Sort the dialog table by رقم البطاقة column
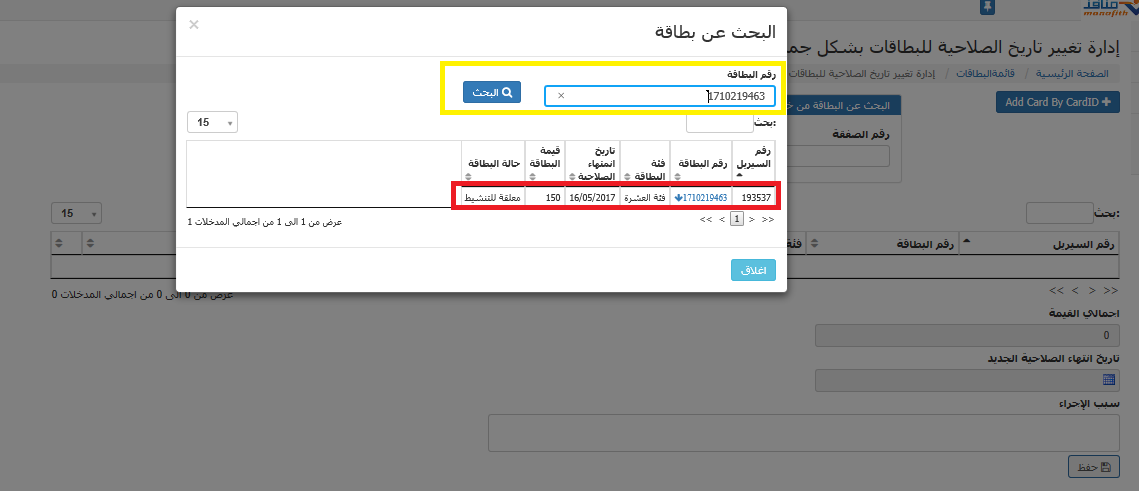The height and width of the screenshot is (491, 1139). point(700,165)
